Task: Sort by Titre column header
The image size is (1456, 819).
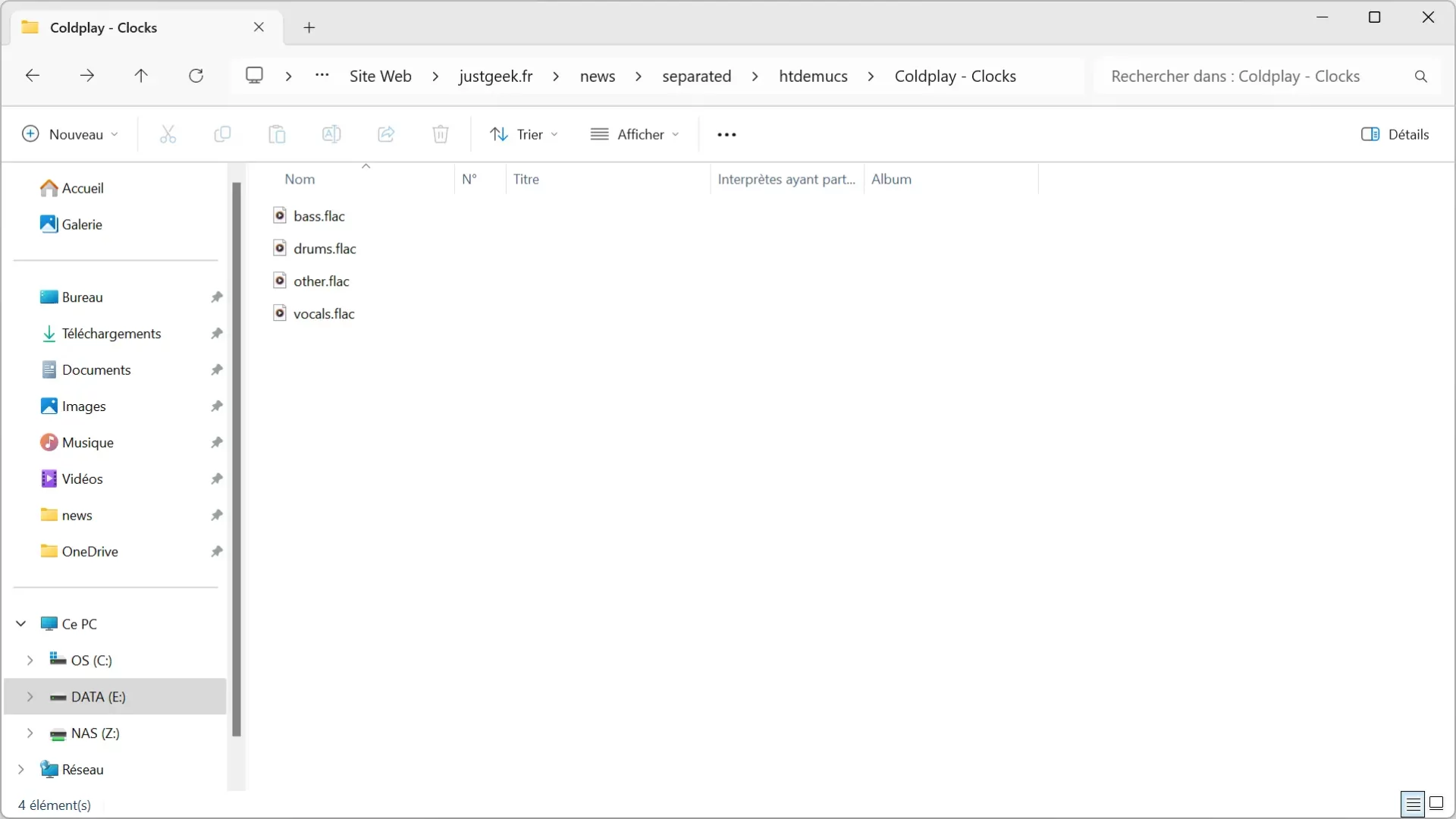Action: pos(526,180)
